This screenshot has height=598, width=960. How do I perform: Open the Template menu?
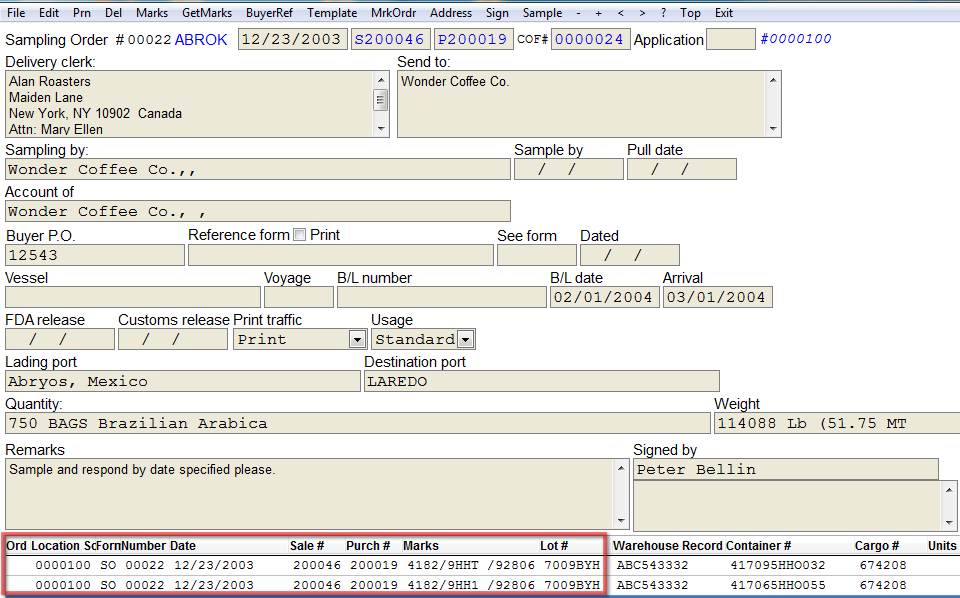click(x=332, y=13)
